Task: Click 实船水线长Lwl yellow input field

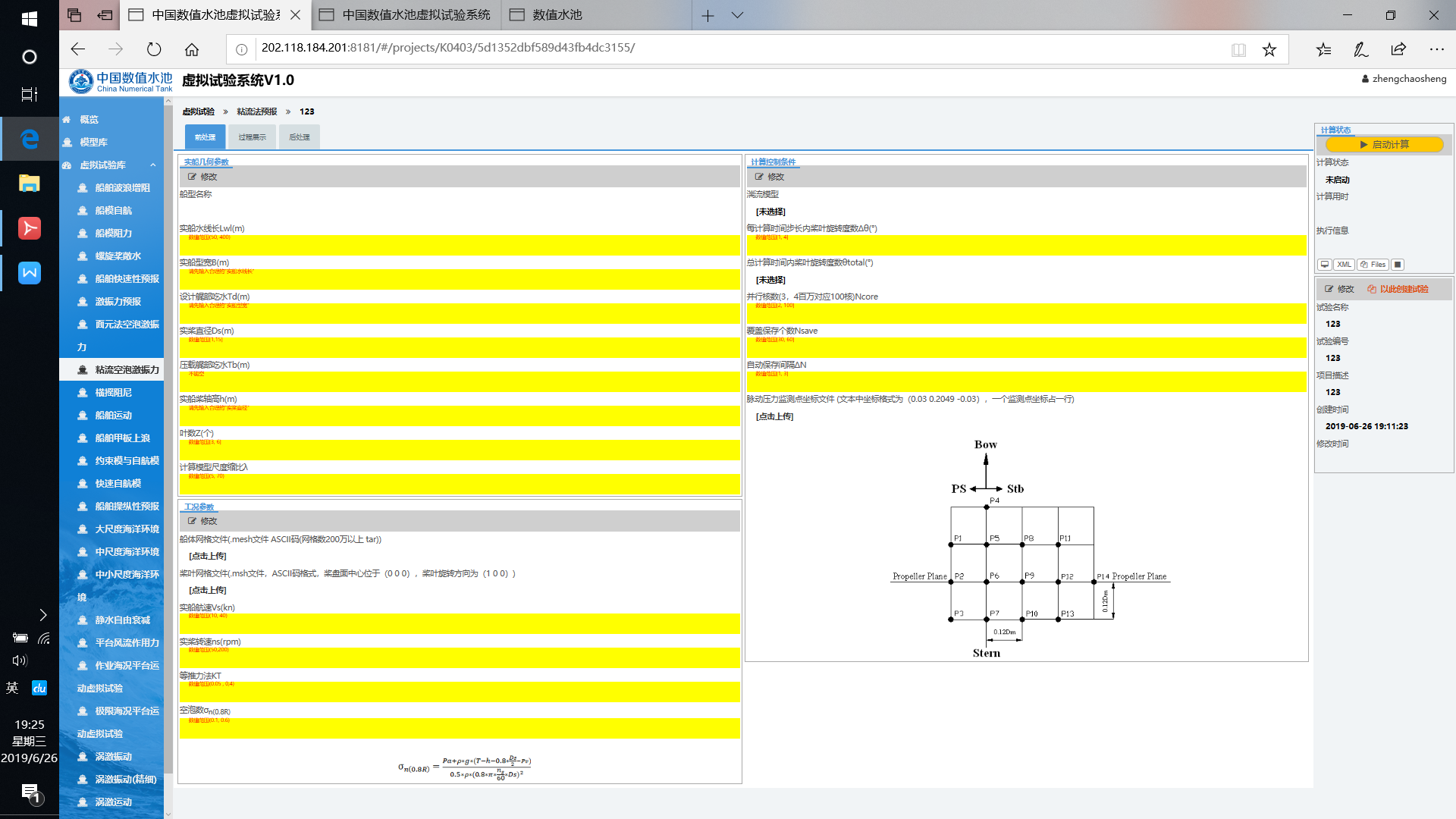Action: point(460,246)
